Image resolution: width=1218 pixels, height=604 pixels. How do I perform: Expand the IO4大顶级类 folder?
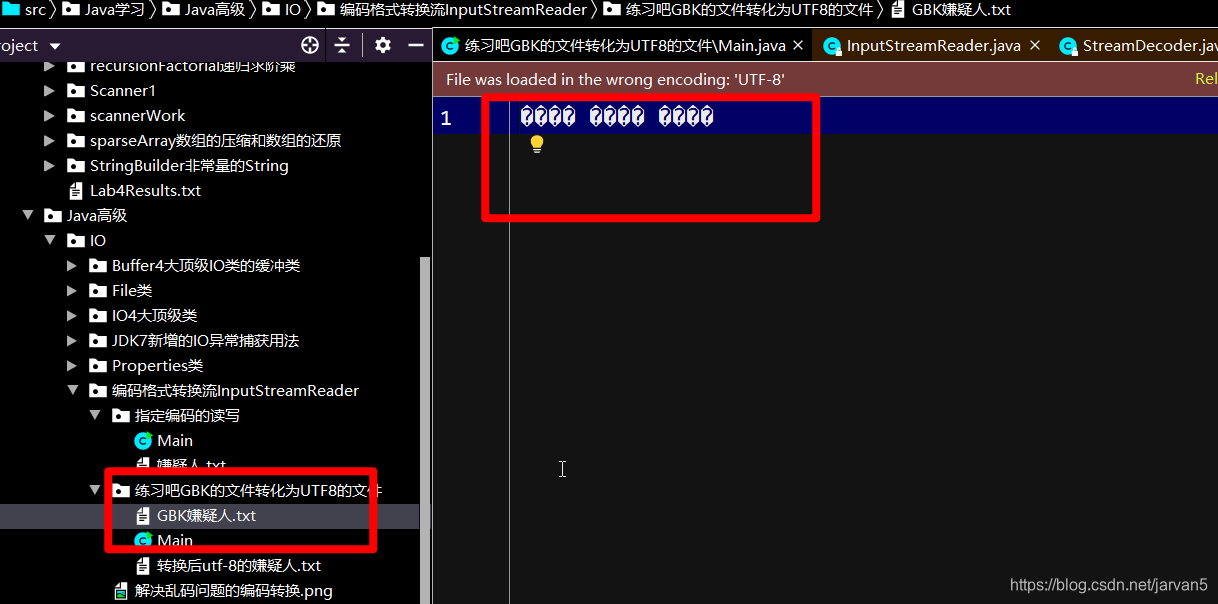coord(72,316)
